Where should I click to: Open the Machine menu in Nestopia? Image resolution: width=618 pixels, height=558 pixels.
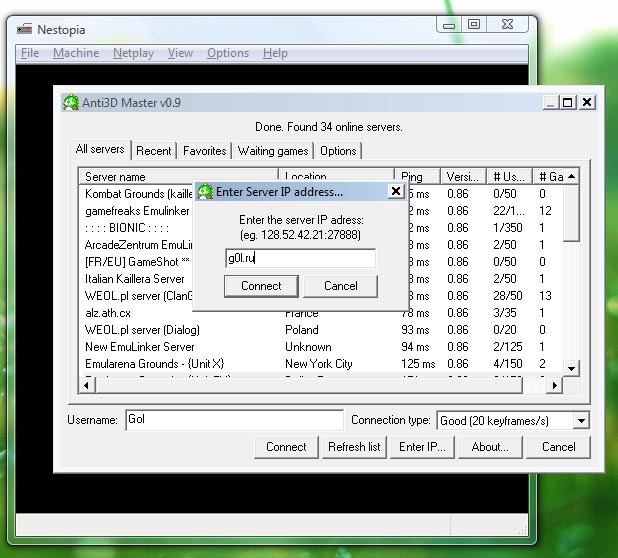[x=76, y=53]
